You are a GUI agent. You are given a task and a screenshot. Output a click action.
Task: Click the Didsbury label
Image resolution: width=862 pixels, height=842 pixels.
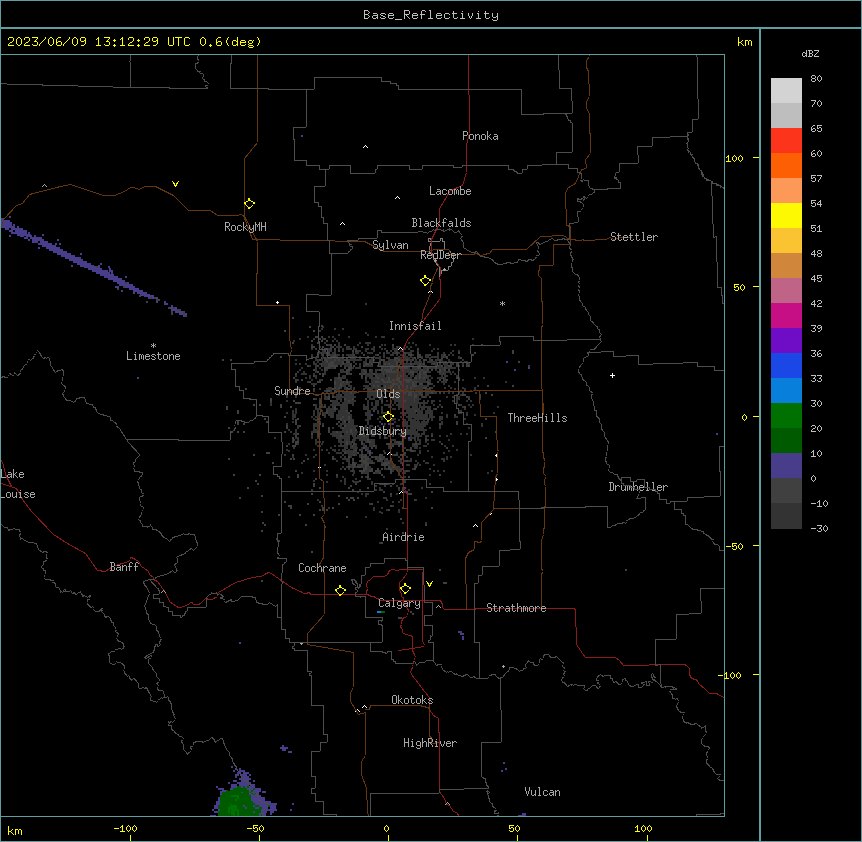coord(383,431)
